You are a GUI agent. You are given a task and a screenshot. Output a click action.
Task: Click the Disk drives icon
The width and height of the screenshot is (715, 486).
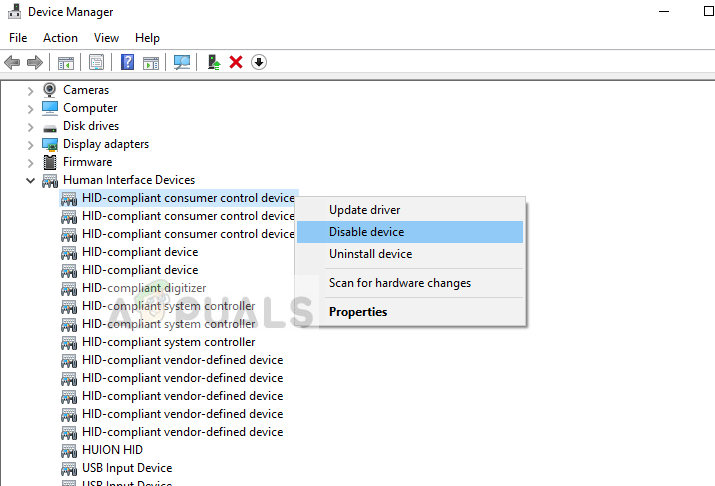tap(50, 128)
